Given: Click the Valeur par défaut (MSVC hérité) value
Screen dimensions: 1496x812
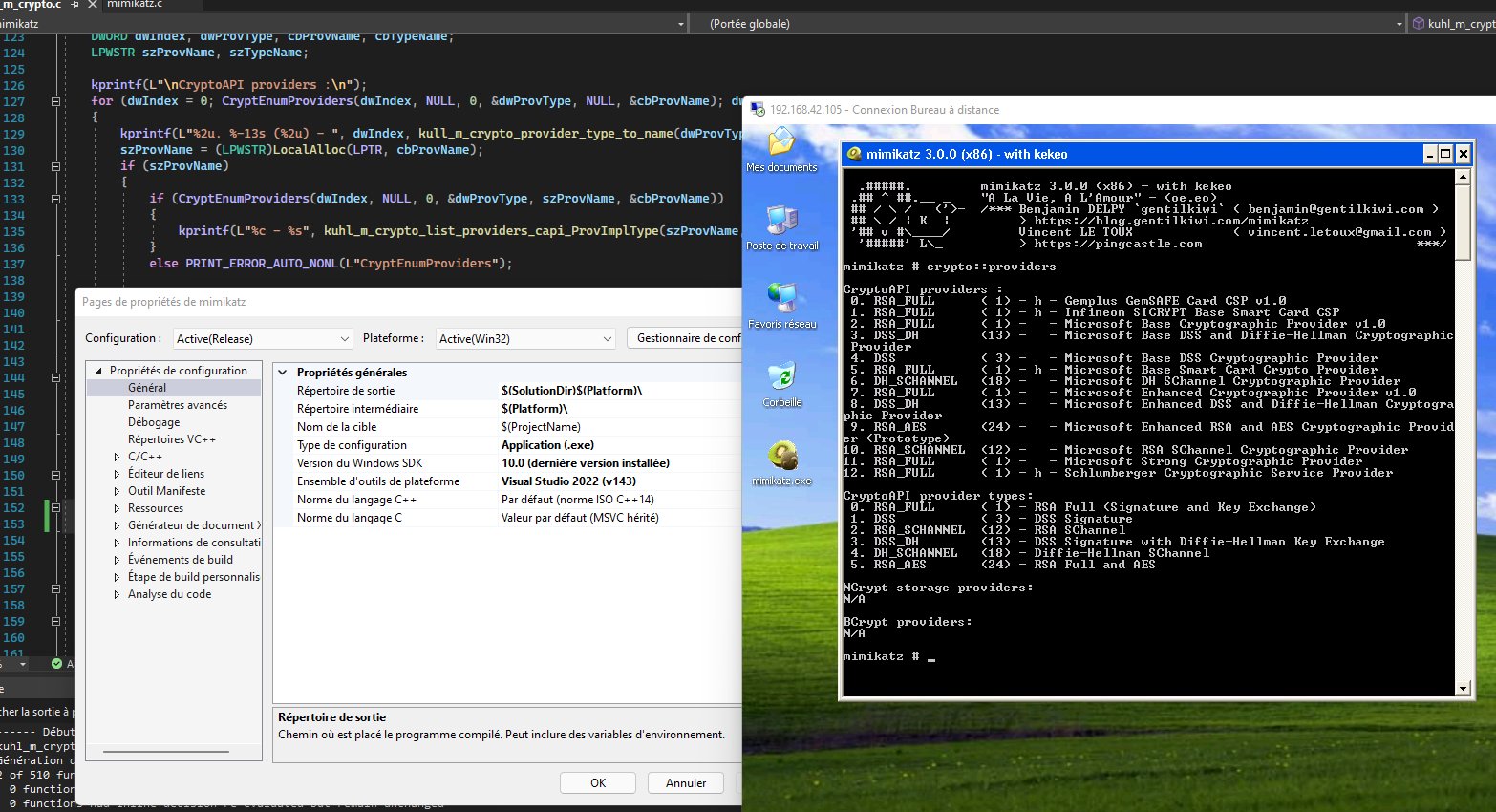Looking at the screenshot, I should point(580,518).
